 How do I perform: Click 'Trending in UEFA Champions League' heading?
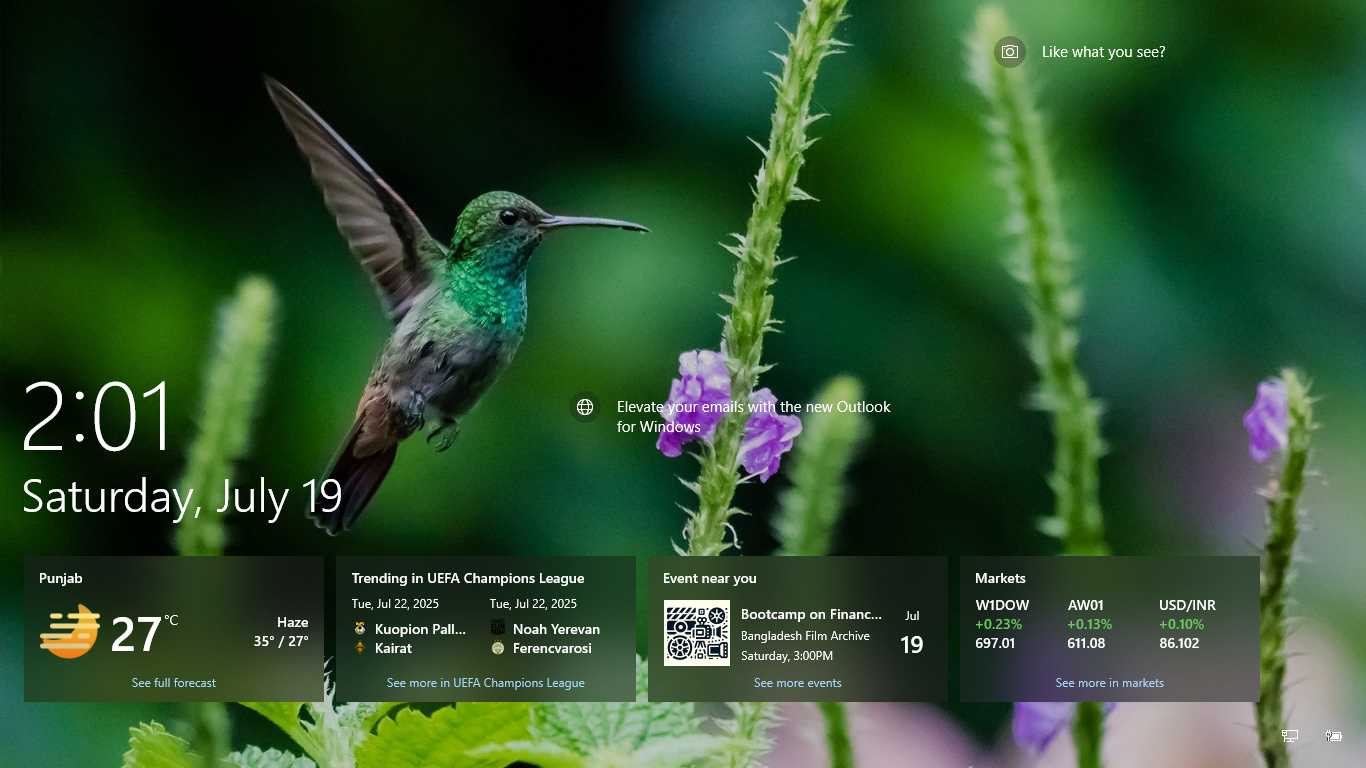[468, 578]
